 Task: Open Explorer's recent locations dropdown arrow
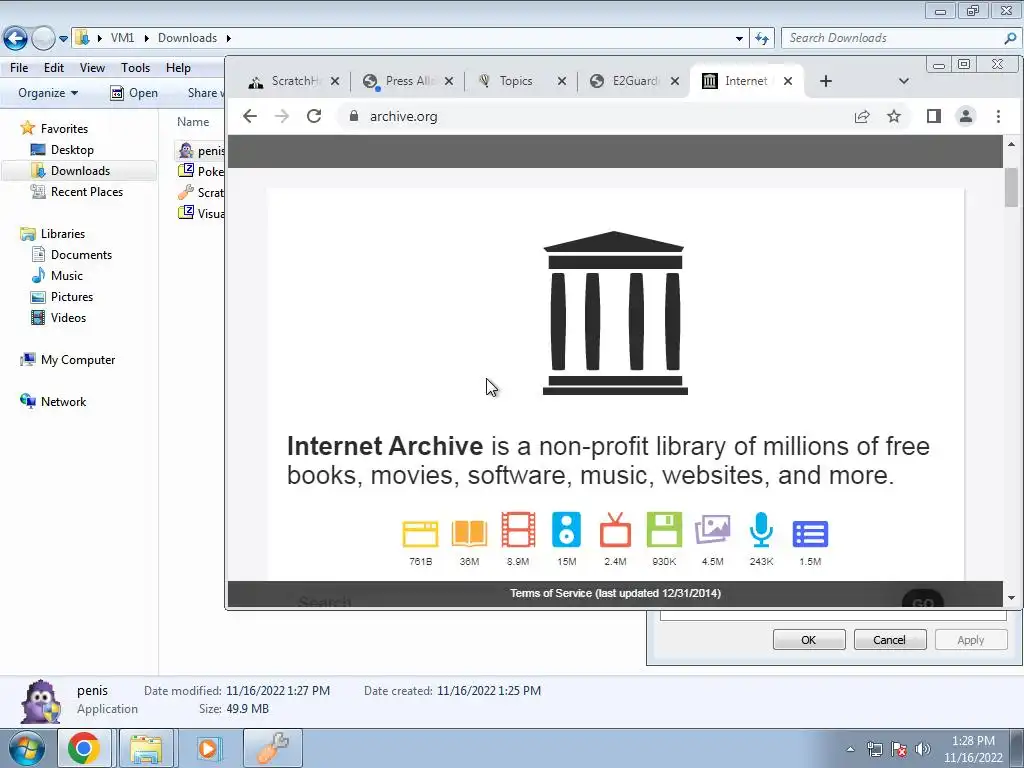click(63, 39)
